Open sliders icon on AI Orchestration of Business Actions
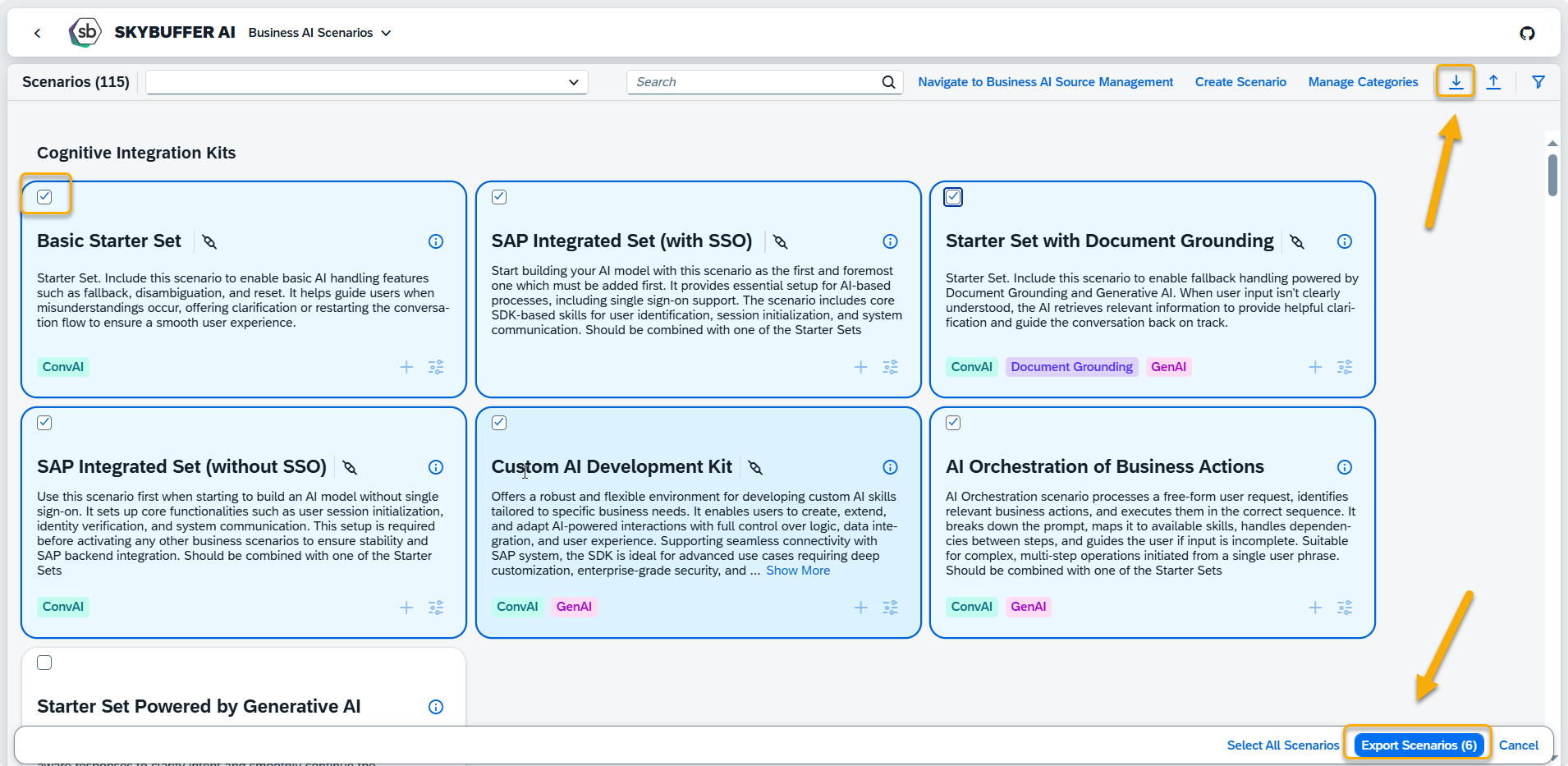 [1345, 608]
